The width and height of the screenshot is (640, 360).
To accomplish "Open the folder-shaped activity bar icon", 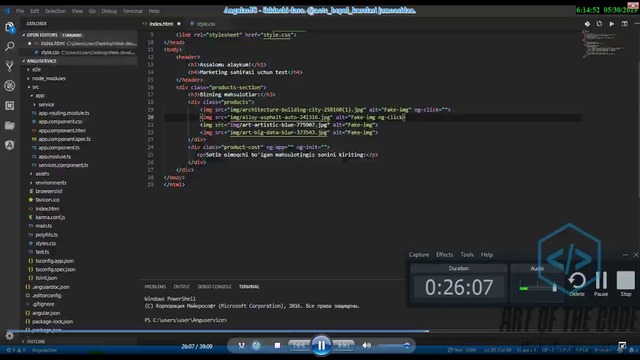I will 10,125.
